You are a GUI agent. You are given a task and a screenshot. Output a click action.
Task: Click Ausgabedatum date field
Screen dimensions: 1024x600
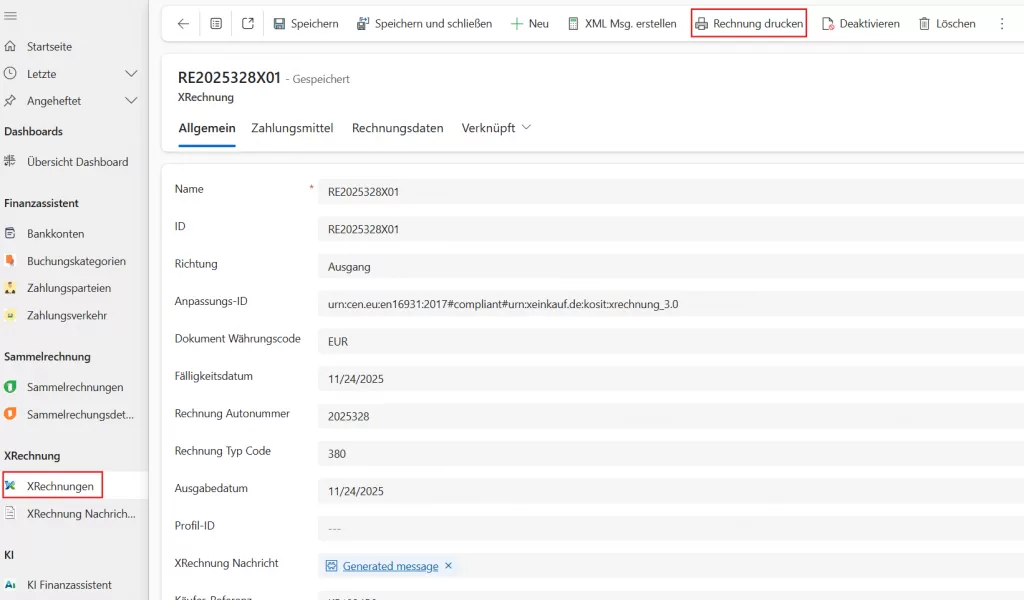[x=671, y=492]
